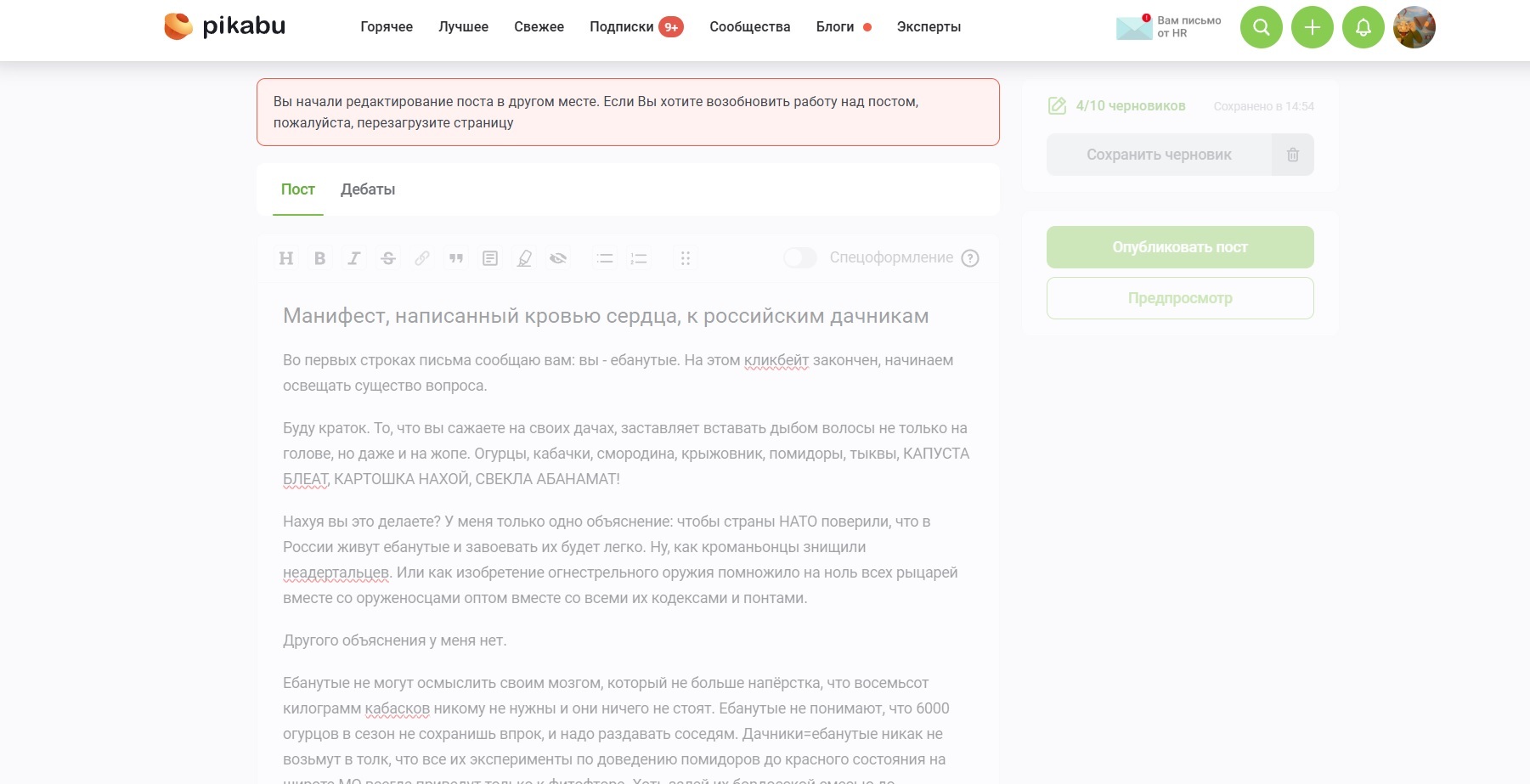Apply italic formatting in editor toolbar

coord(354,258)
